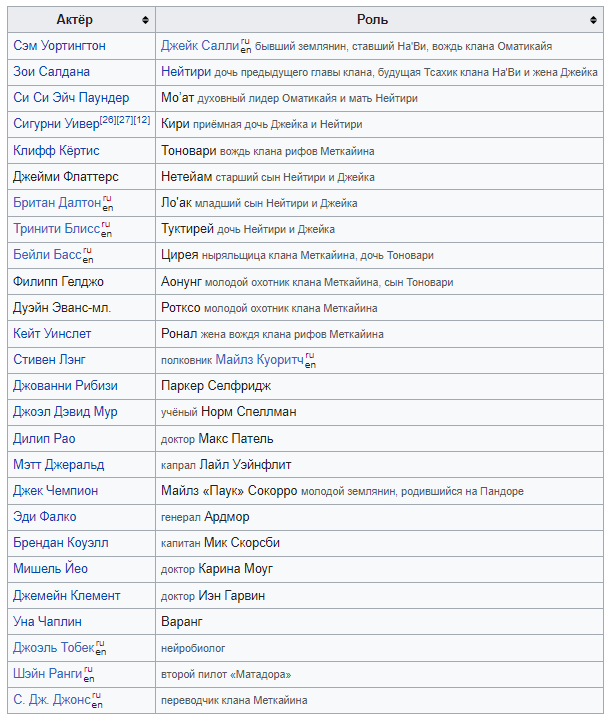The height and width of the screenshot is (717, 609).
Task: Open the ru/en interwiki marker next to Шэйн Ранги
Action: click(89, 674)
